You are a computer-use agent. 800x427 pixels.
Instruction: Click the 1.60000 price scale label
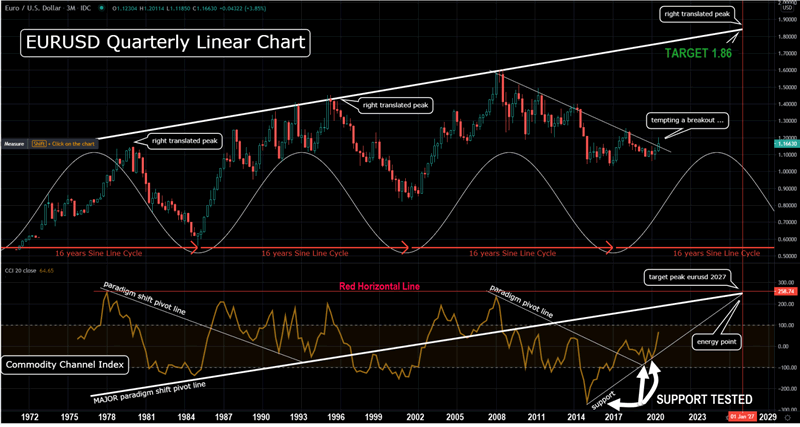tap(787, 70)
